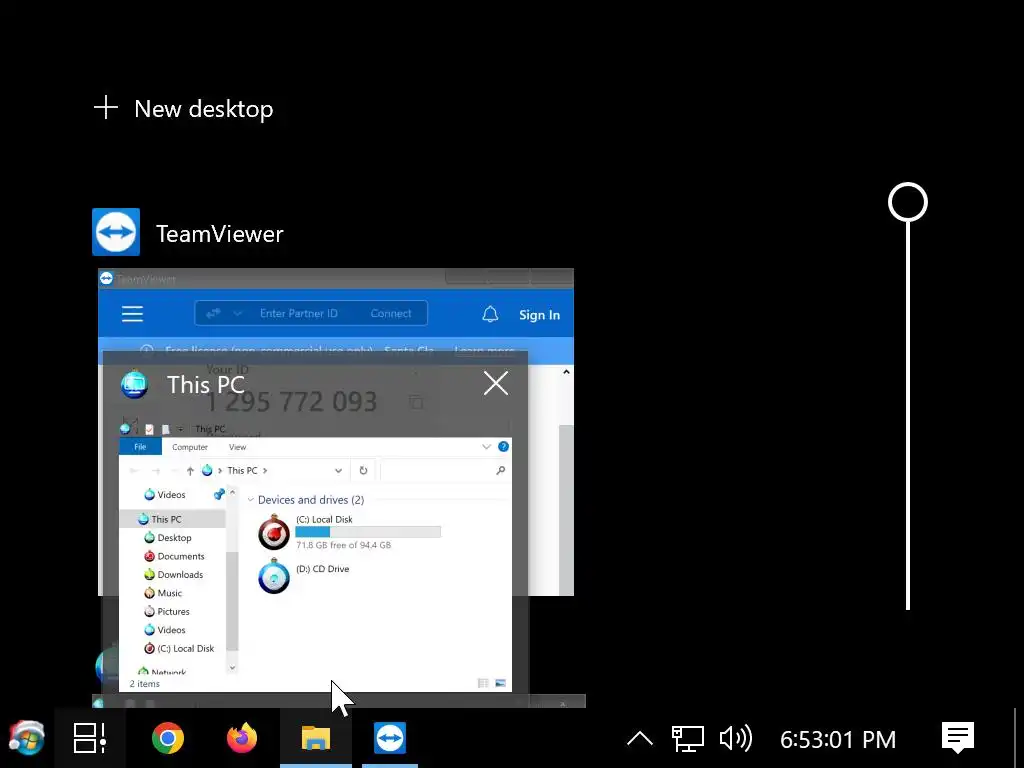Click the timeline slider handle

coord(908,202)
